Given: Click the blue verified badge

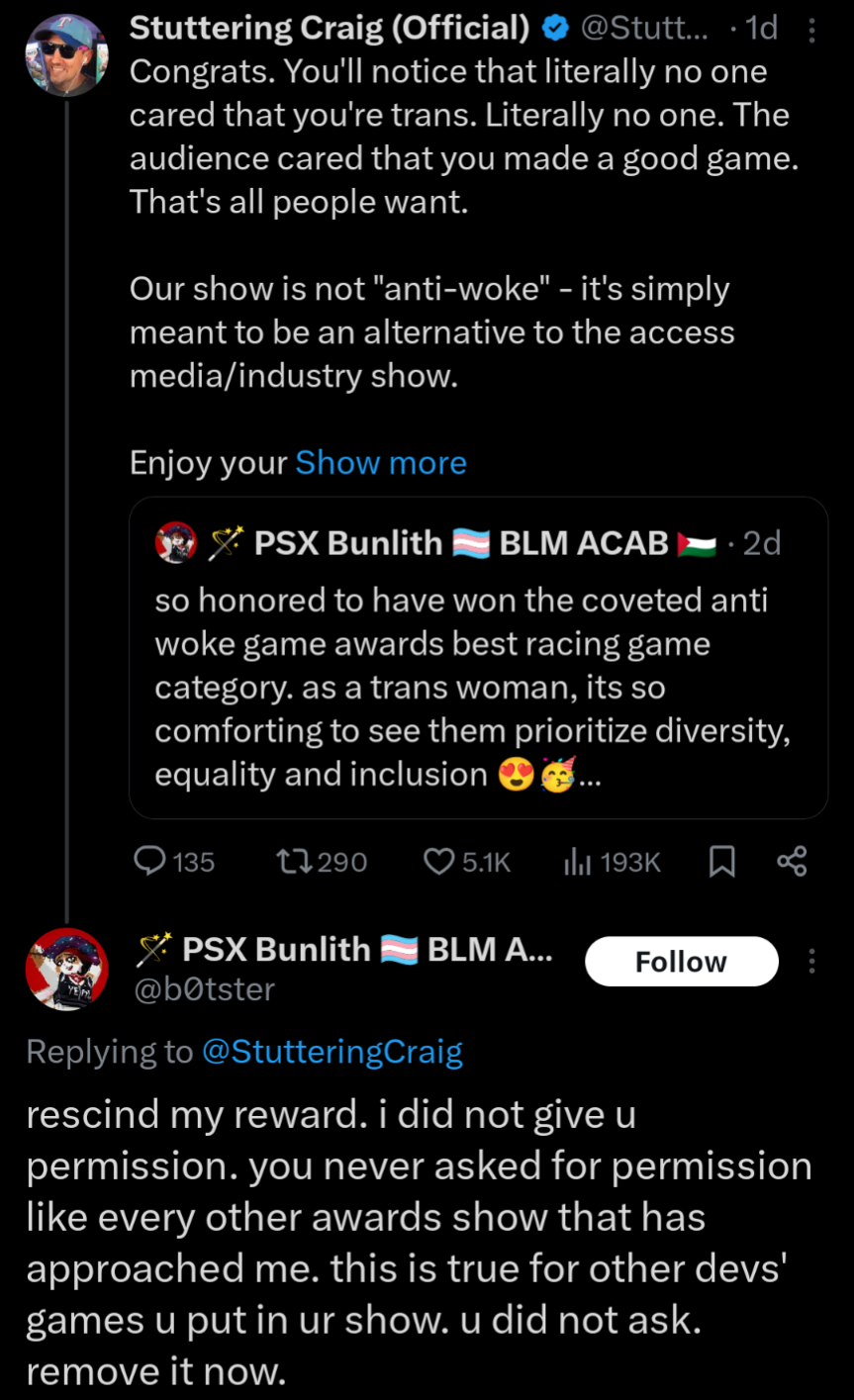Looking at the screenshot, I should pyautogui.click(x=556, y=29).
